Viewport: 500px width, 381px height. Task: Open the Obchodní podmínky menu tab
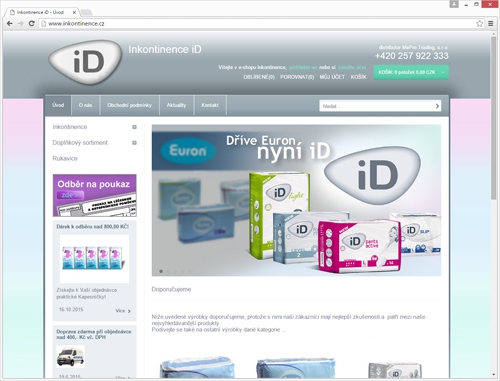[129, 105]
